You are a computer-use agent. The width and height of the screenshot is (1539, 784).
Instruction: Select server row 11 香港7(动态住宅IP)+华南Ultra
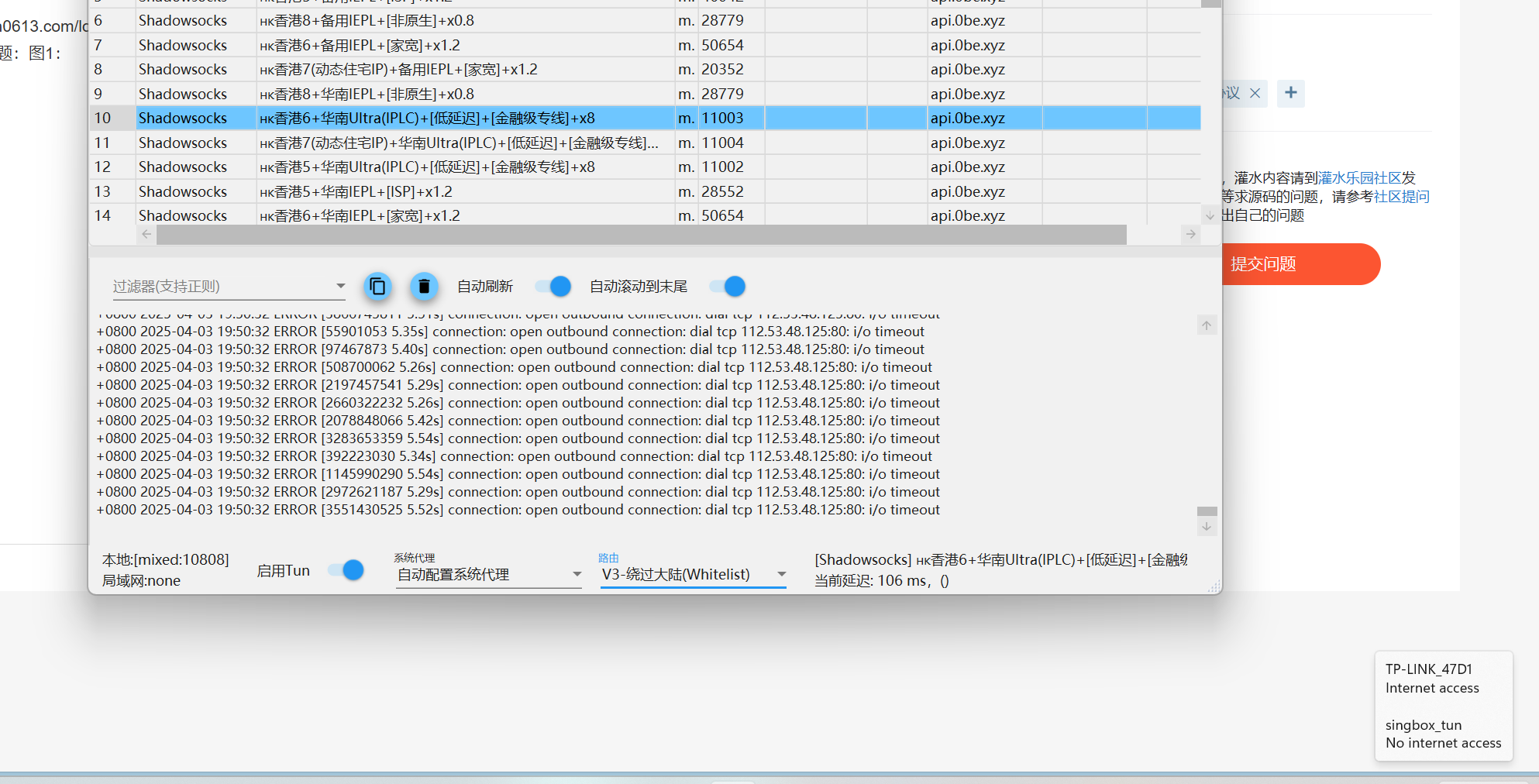coord(645,143)
